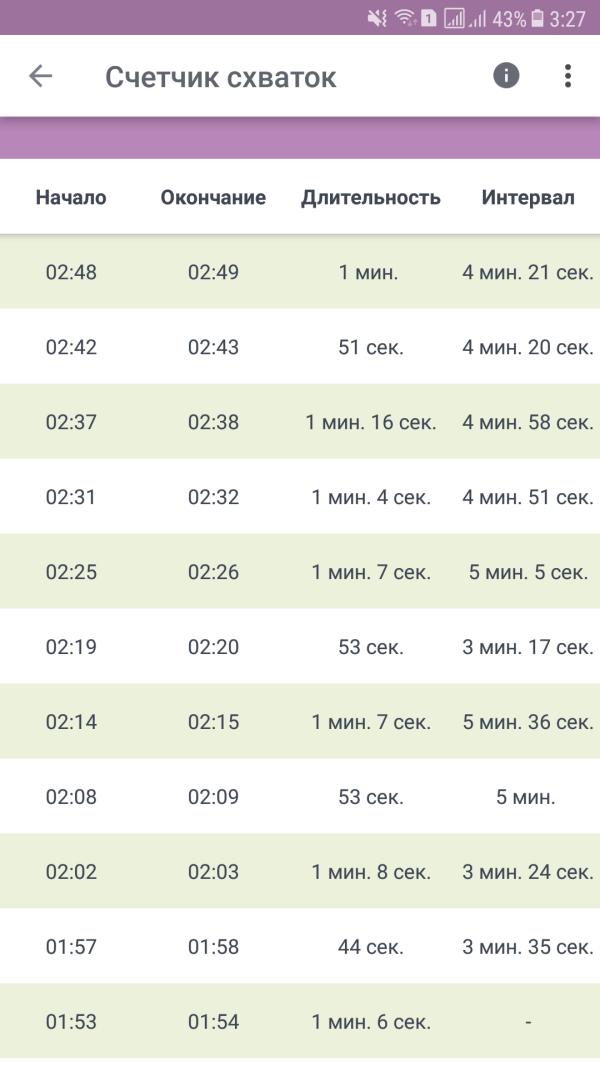Tap the SIM 1 indicator icon
The width and height of the screenshot is (600, 1066).
[428, 18]
